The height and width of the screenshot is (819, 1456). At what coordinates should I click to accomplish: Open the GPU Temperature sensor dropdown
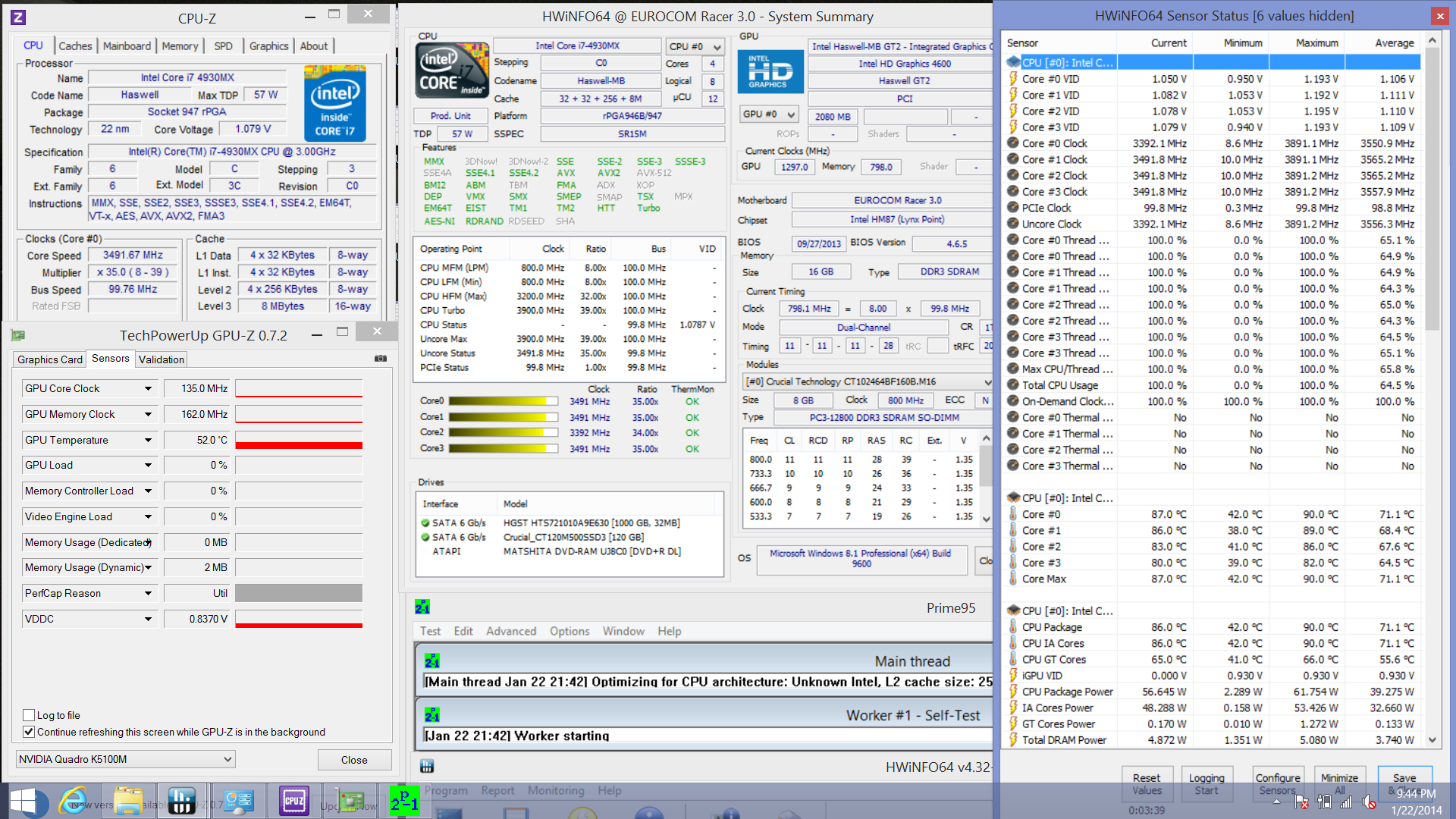[x=148, y=440]
